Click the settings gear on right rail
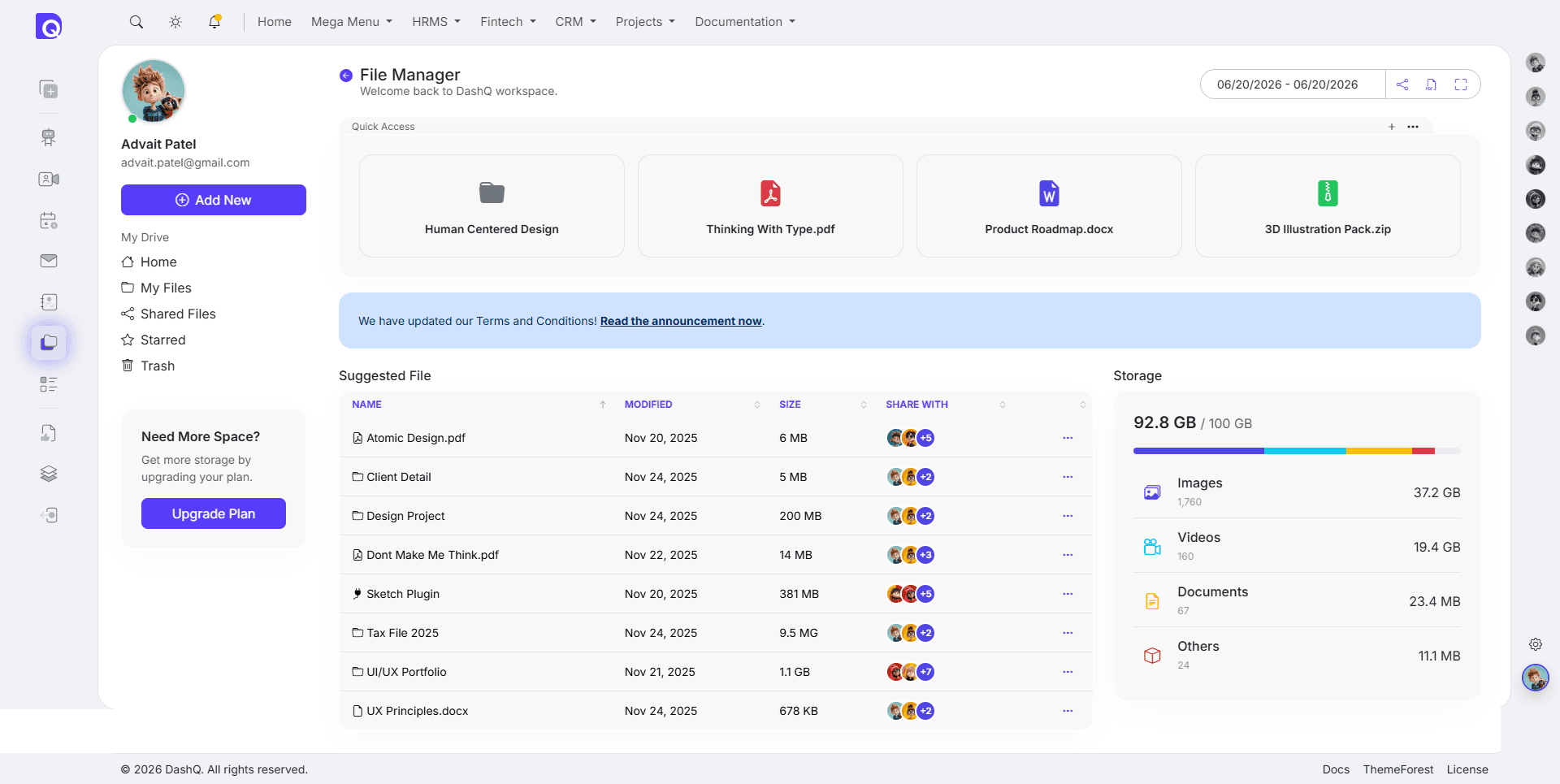Screen dimensions: 1560x784 (1536, 644)
